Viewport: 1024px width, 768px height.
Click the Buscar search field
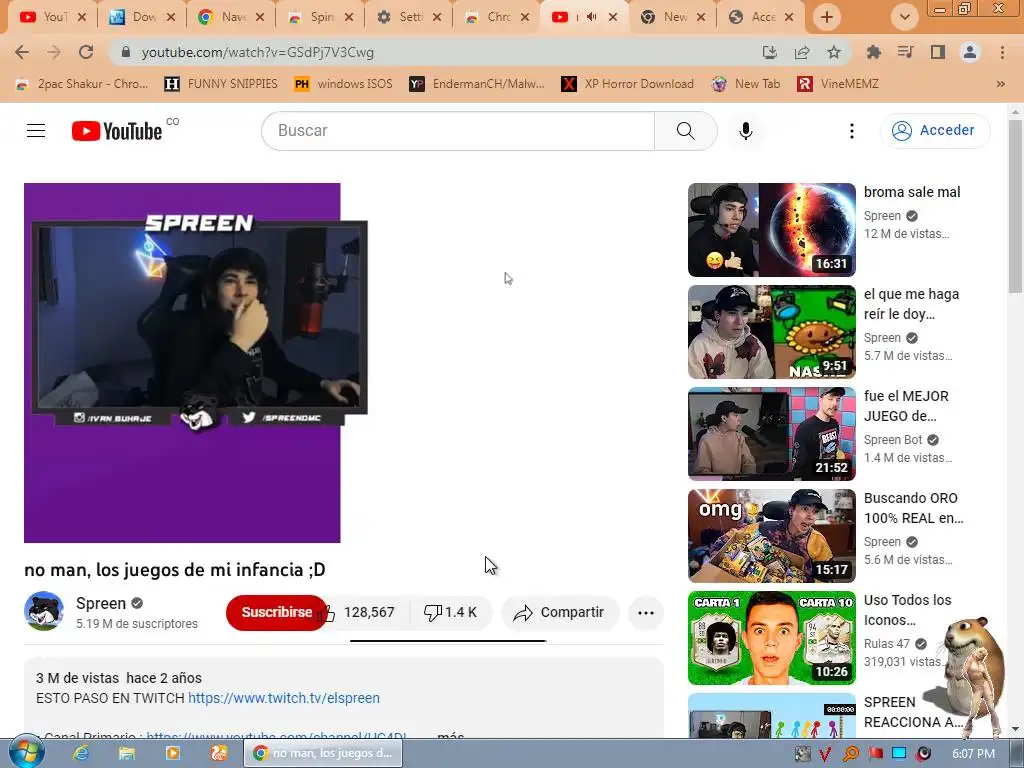458,131
